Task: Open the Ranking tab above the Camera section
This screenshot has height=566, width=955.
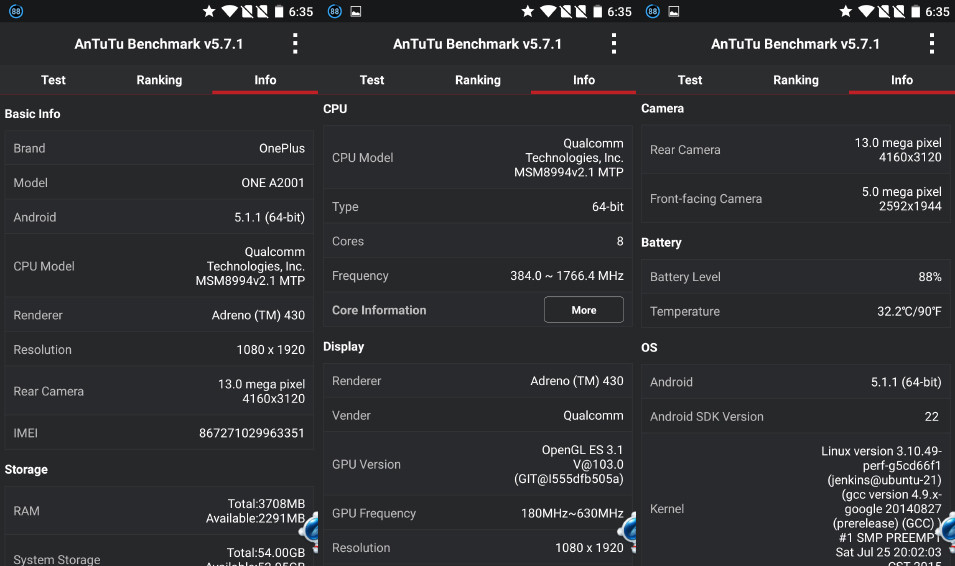Action: pos(796,80)
